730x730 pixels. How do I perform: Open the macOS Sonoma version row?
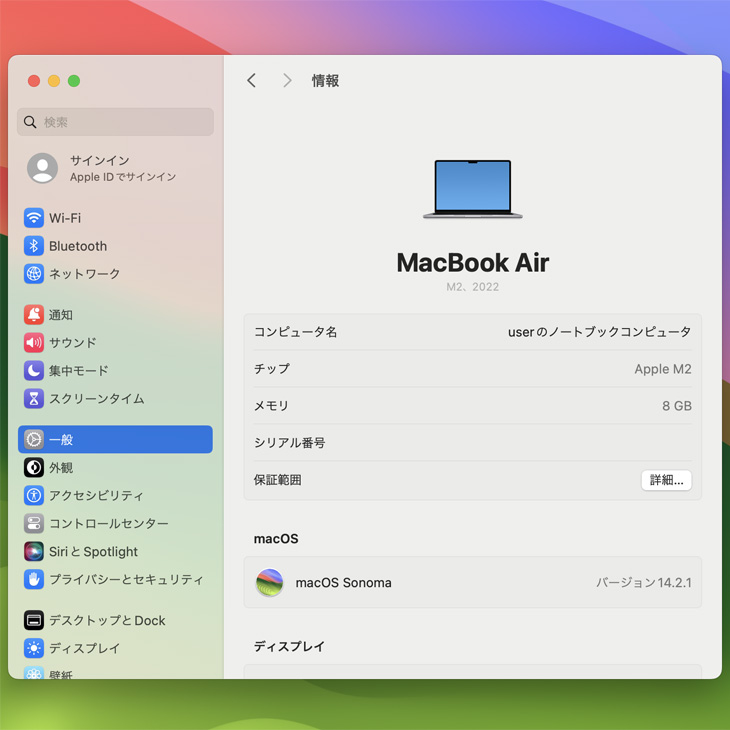coord(472,583)
